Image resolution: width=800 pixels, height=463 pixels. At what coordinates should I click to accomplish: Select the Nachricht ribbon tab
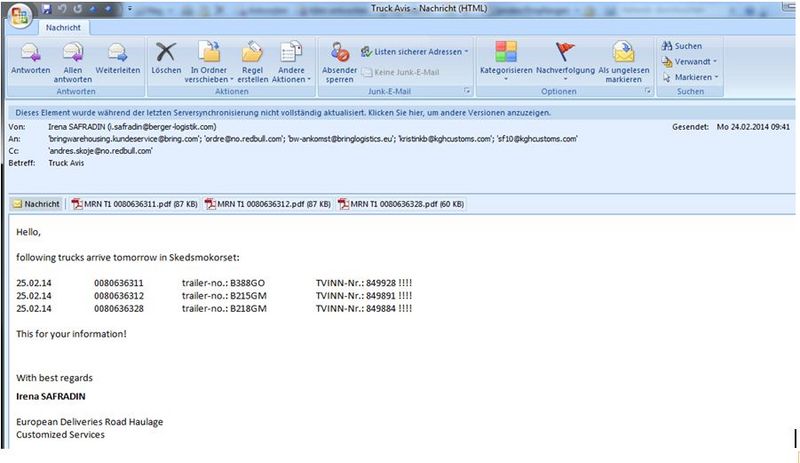[x=63, y=28]
